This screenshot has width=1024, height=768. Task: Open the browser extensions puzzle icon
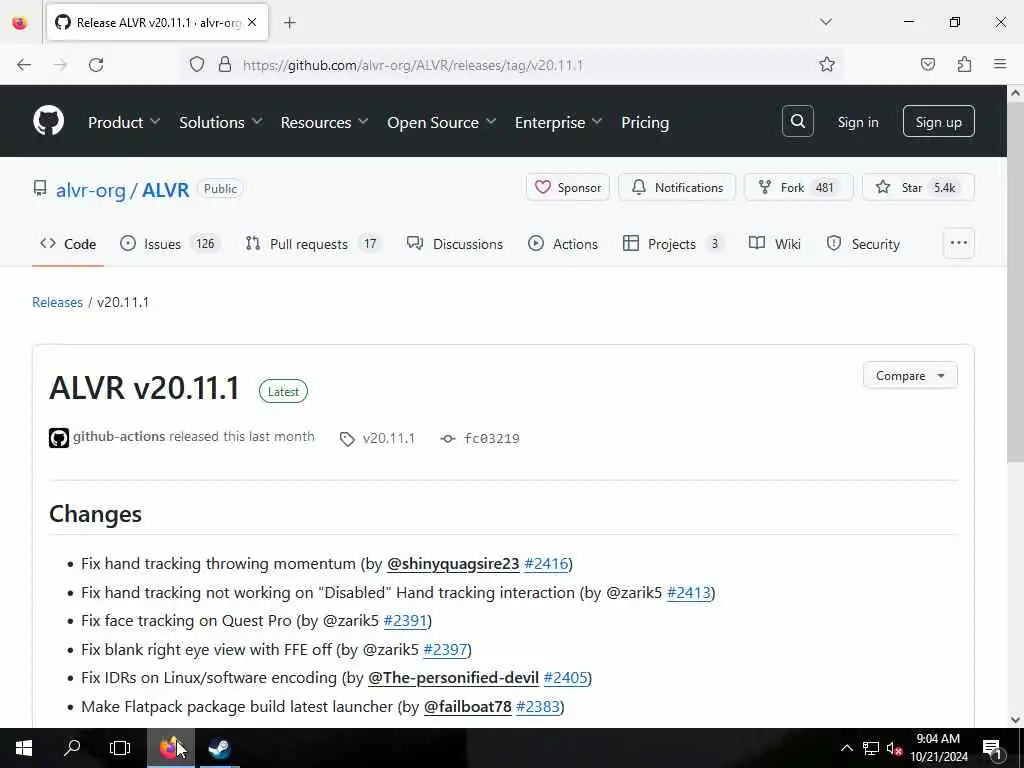point(964,64)
